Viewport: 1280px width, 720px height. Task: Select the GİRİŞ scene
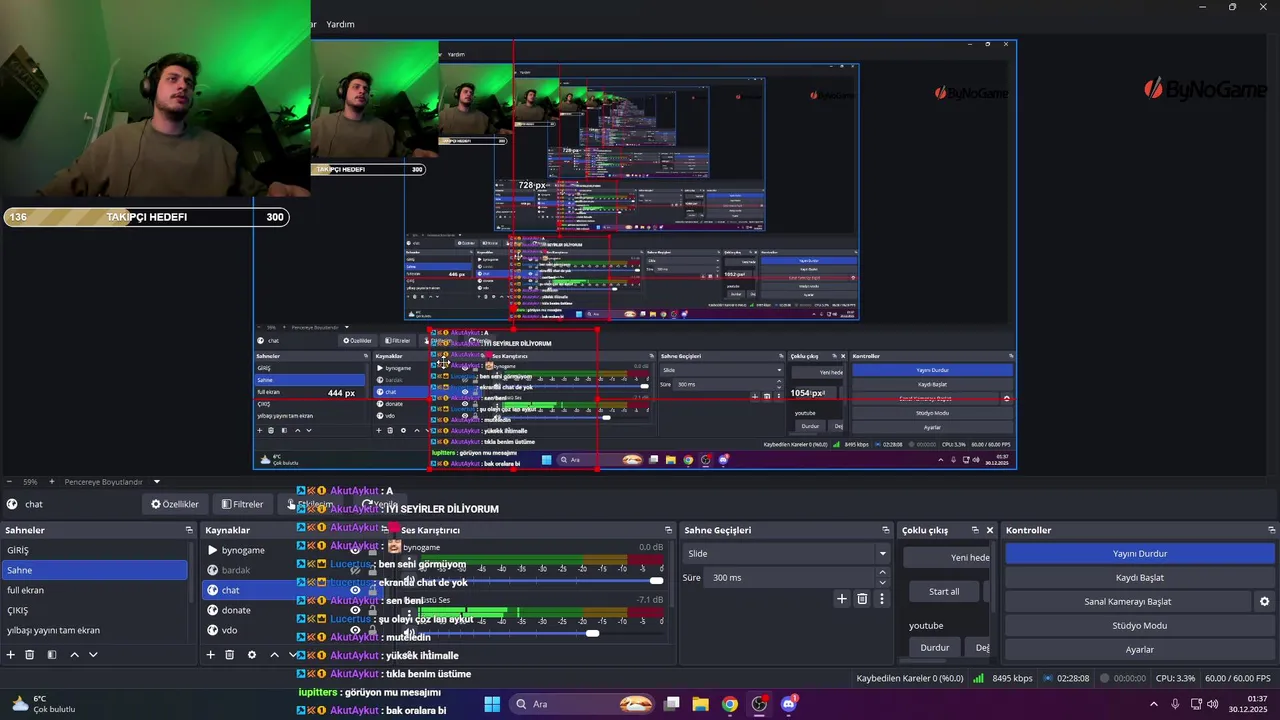pos(94,550)
